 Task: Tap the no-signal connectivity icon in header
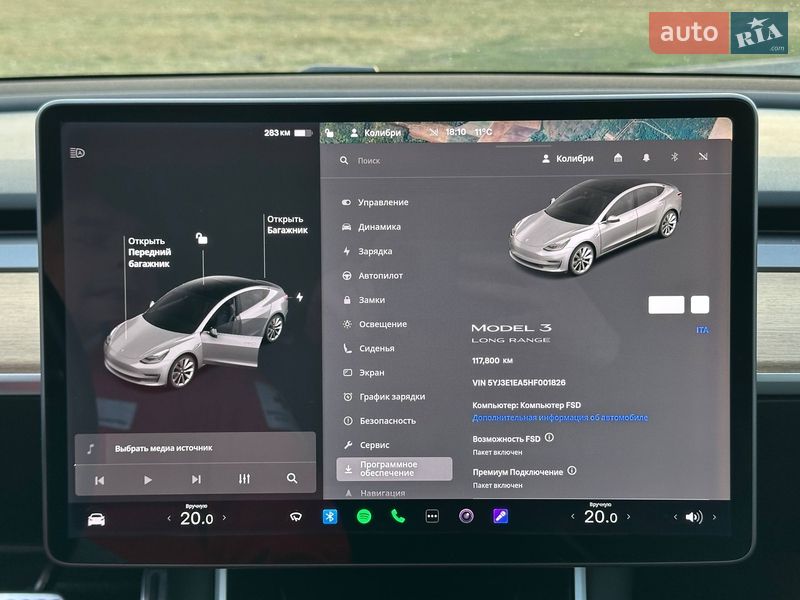point(703,157)
